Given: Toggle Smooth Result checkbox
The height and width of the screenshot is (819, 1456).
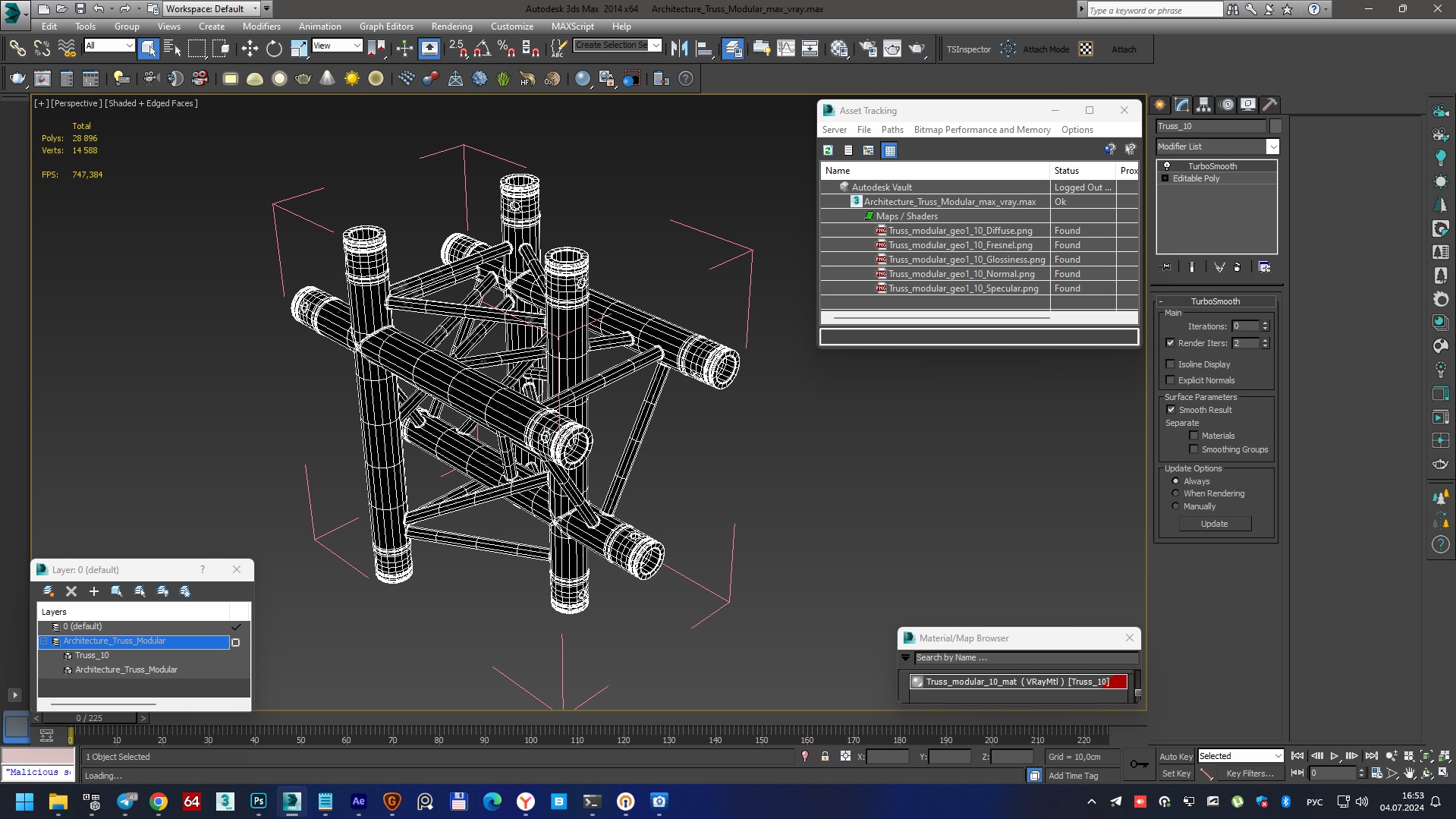Looking at the screenshot, I should pos(1171,410).
